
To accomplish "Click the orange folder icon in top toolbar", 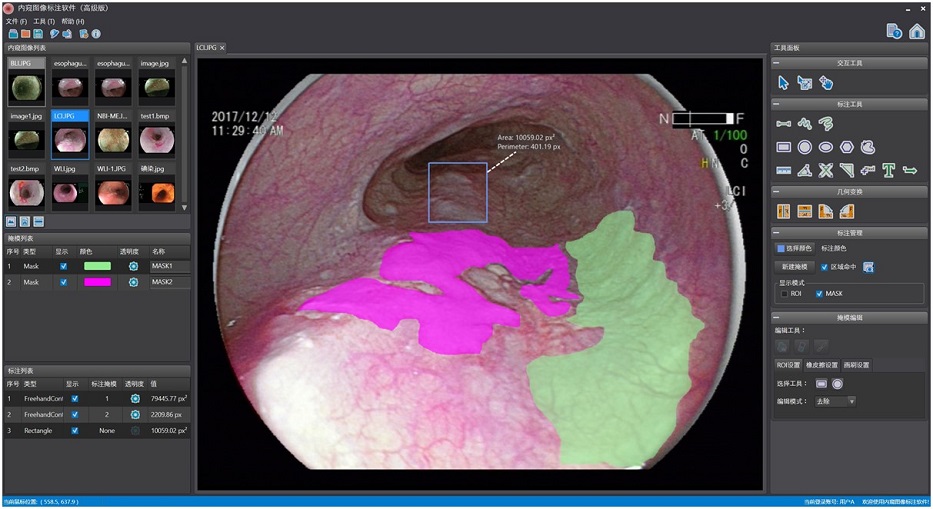I will pos(26,34).
